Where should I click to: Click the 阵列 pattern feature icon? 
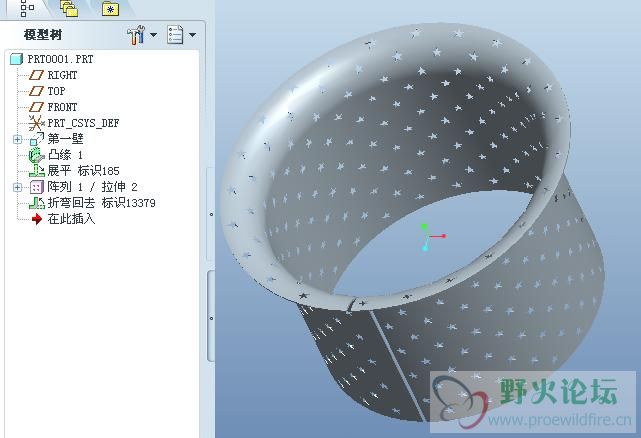(x=36, y=187)
